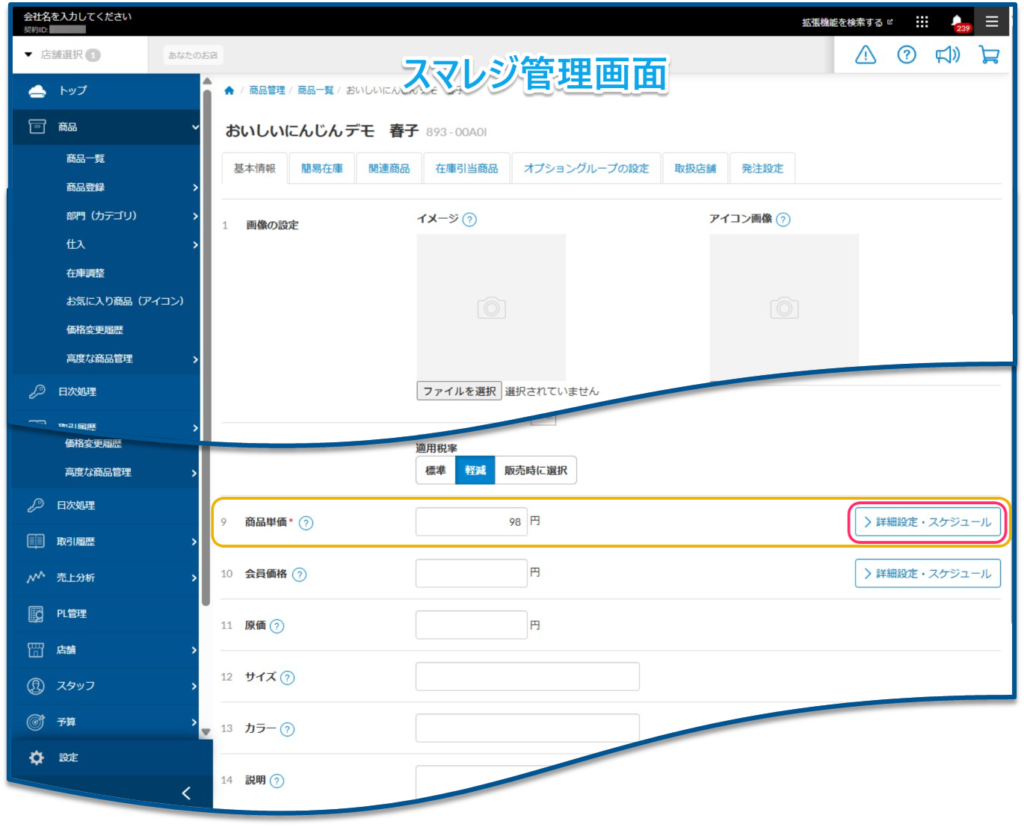Select 軽減 tax rate option
Viewport: 1024px width, 827px height.
pyautogui.click(x=474, y=470)
